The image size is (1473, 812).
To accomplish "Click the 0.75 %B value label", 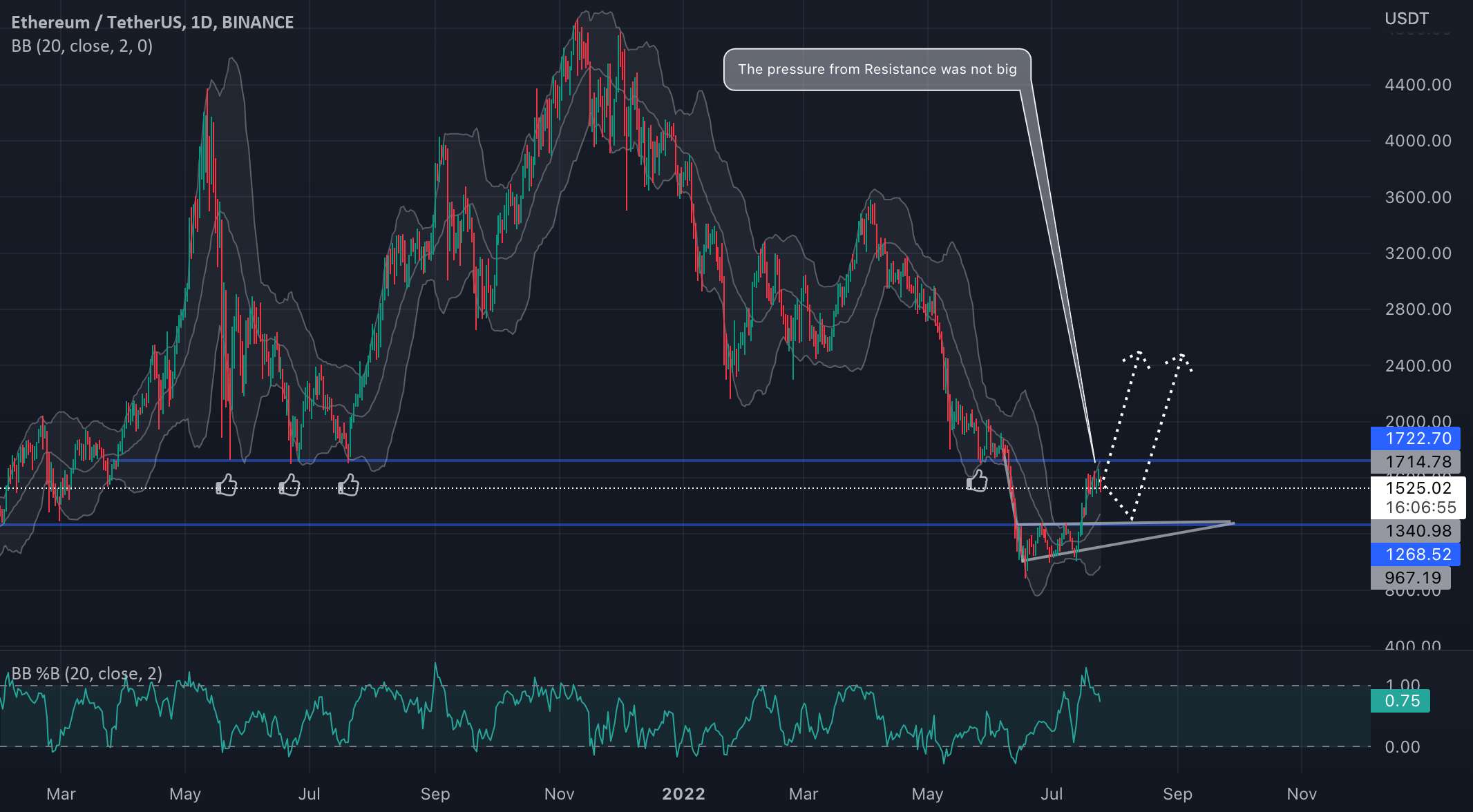I will (x=1400, y=701).
